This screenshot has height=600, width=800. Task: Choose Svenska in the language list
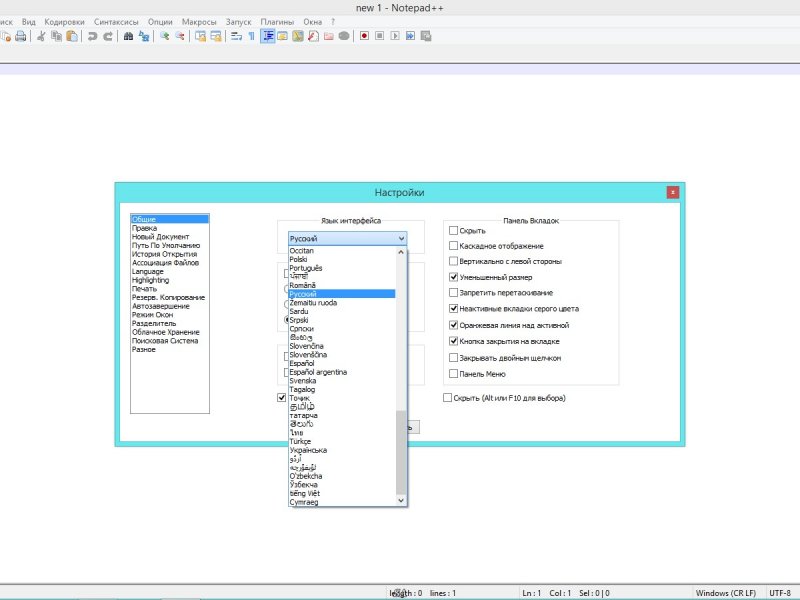coord(342,381)
